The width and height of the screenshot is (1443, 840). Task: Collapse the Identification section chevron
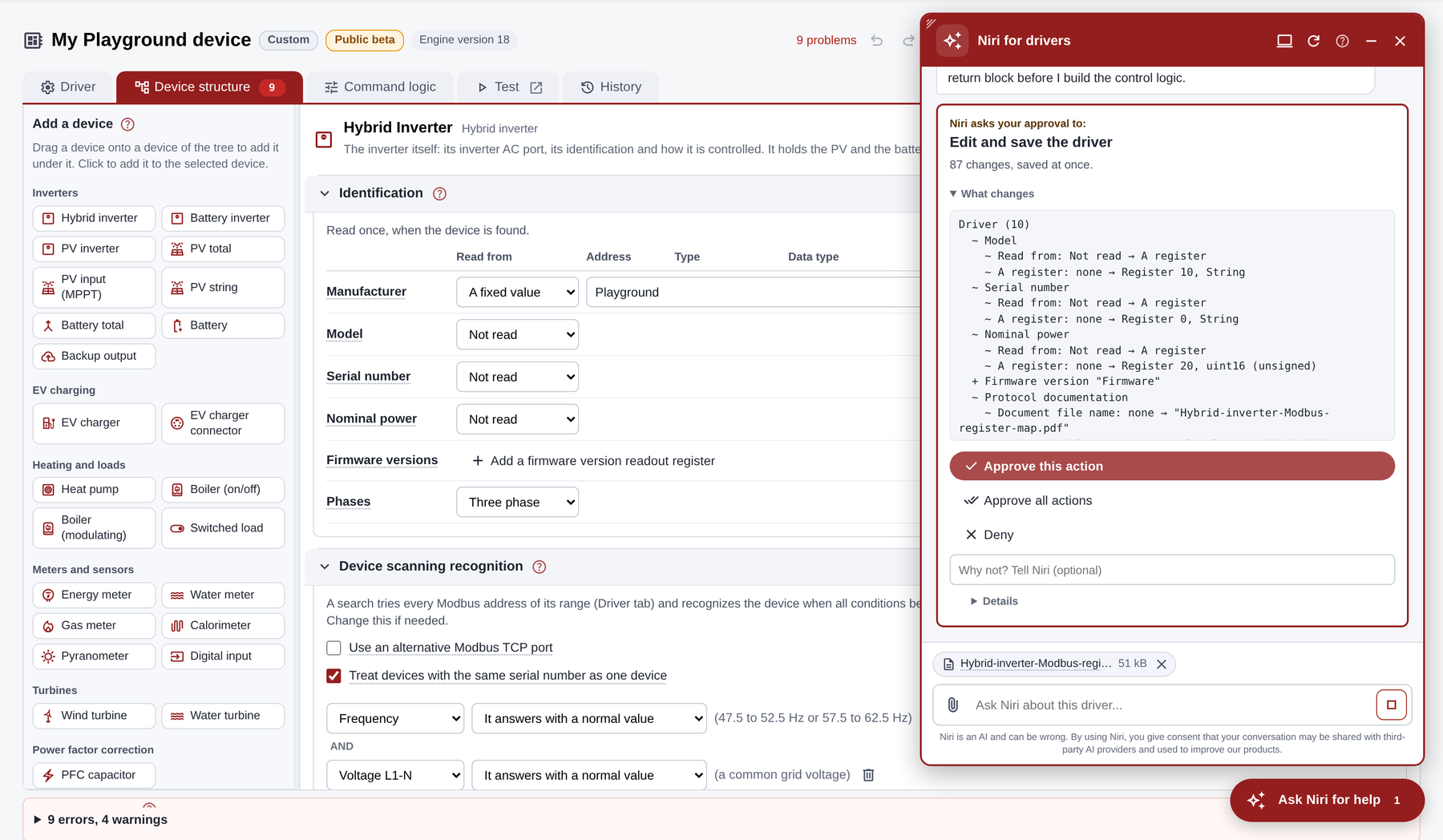point(325,194)
